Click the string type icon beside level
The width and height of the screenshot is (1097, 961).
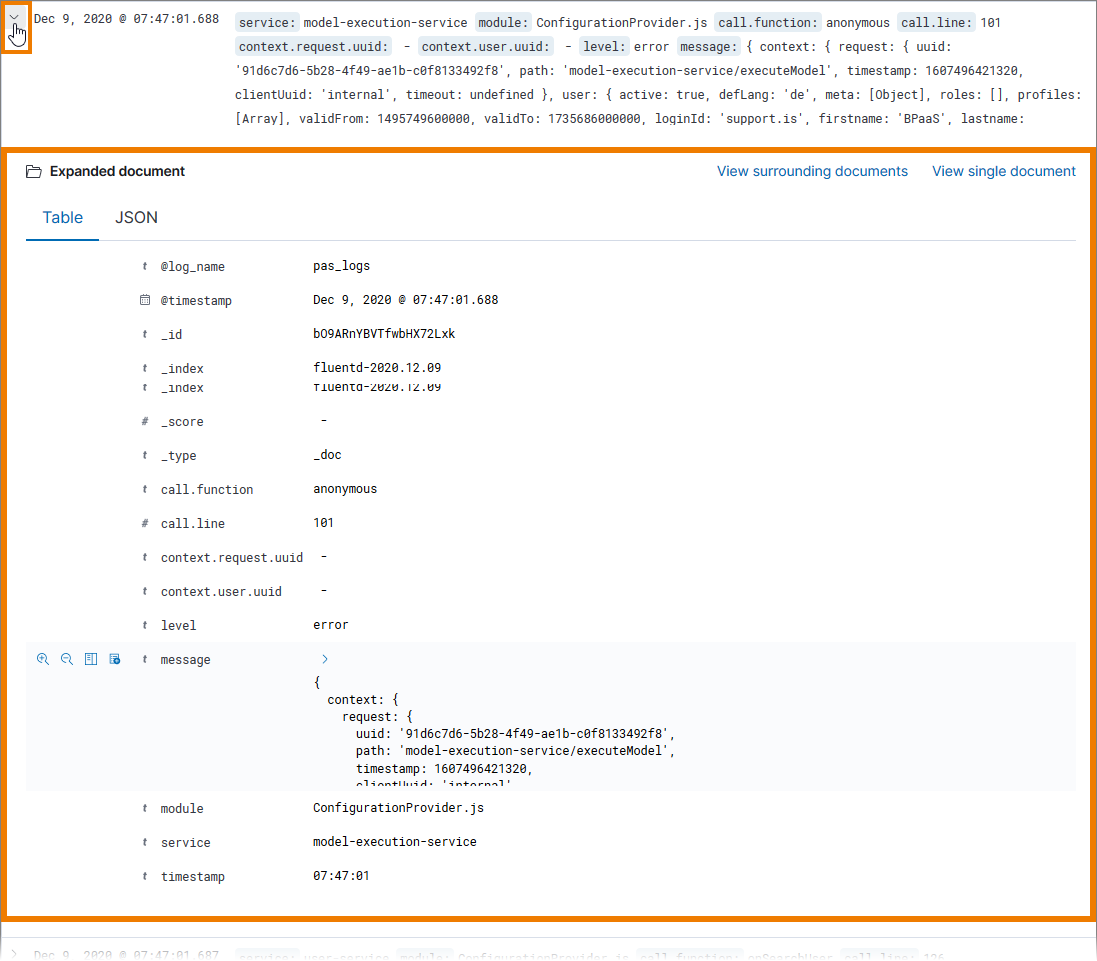coord(144,625)
